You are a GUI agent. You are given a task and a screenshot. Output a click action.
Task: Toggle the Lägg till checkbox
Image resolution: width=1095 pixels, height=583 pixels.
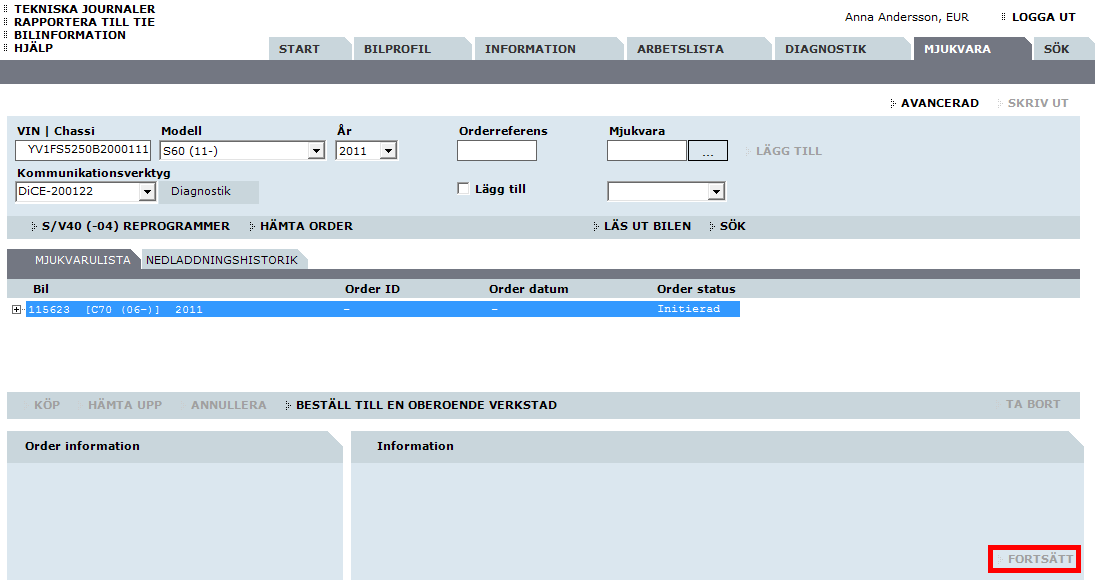463,189
